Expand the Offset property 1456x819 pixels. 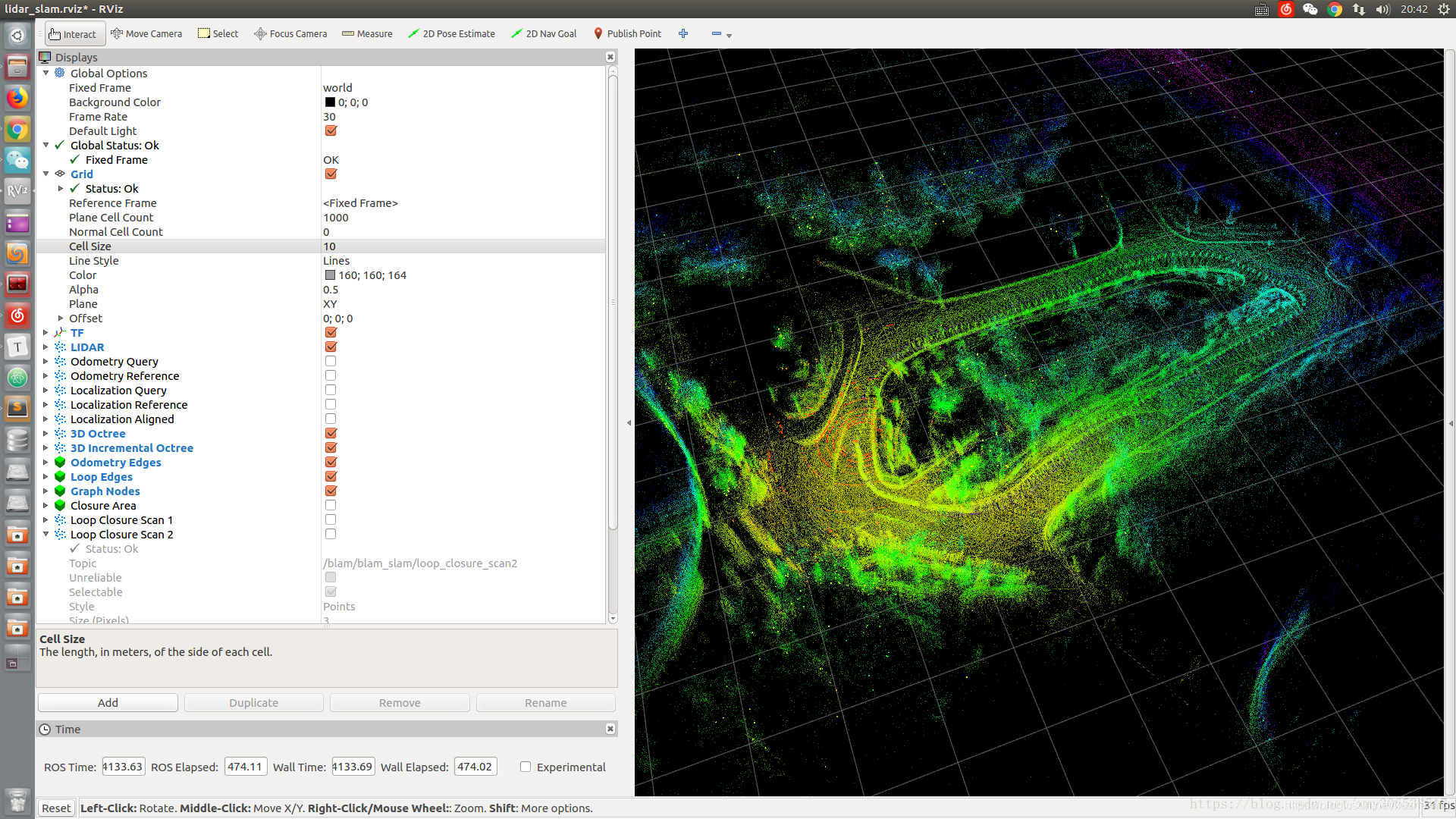[x=61, y=318]
